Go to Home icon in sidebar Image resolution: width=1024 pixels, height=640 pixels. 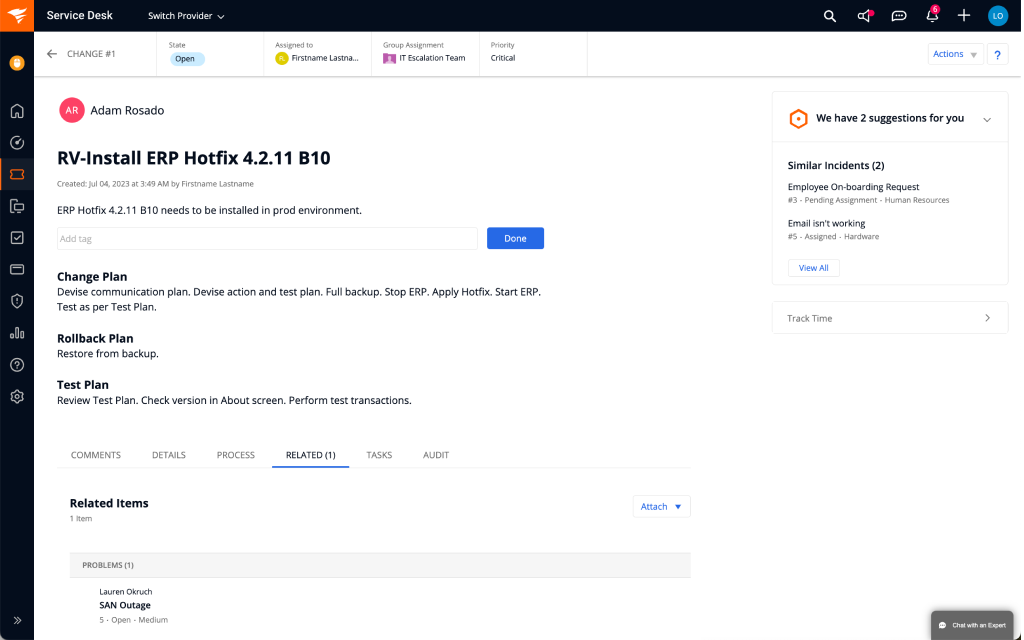coord(17,111)
